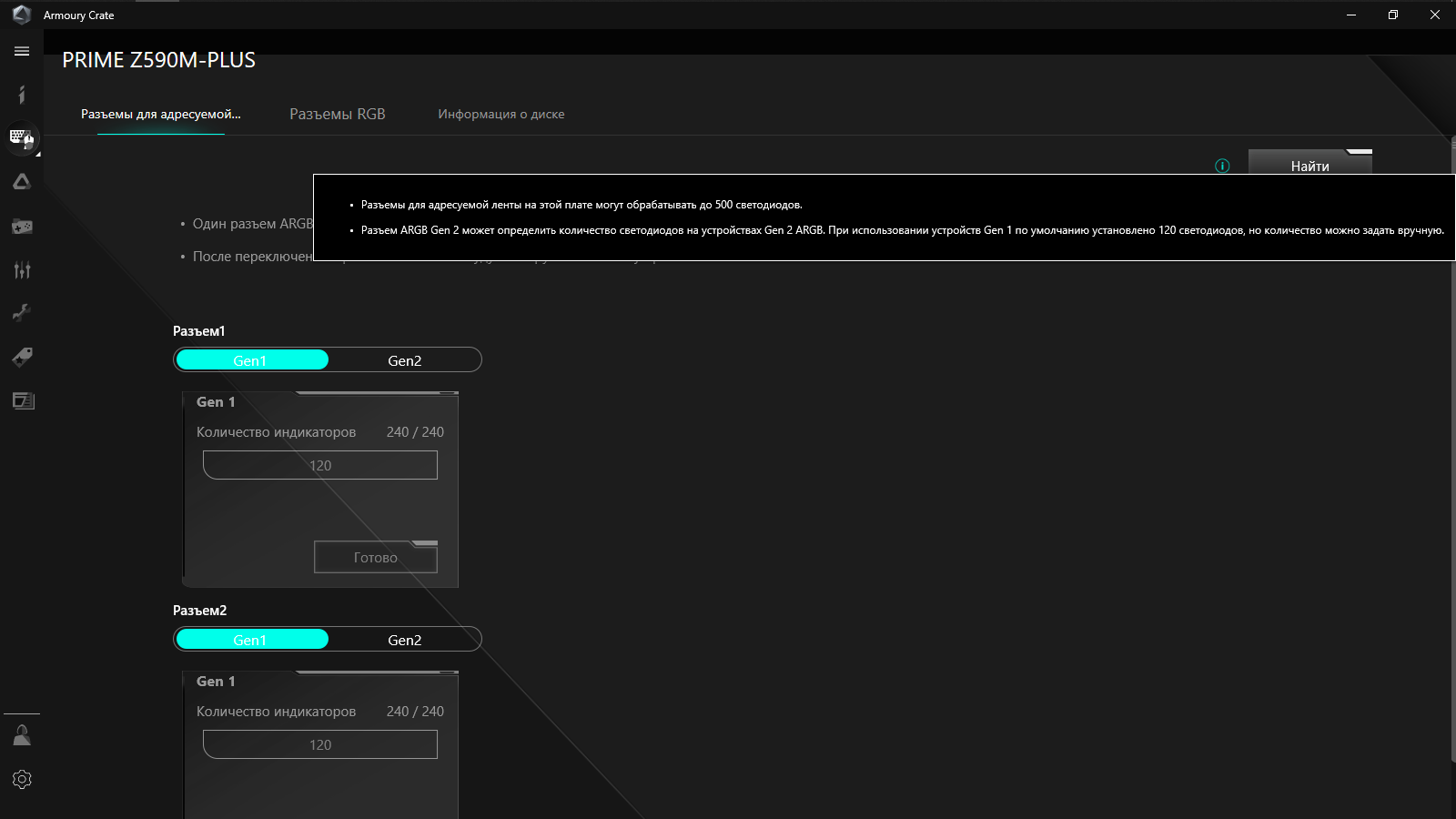Image resolution: width=1456 pixels, height=819 pixels.
Task: Open the hamburger navigation menu
Action: point(22,51)
